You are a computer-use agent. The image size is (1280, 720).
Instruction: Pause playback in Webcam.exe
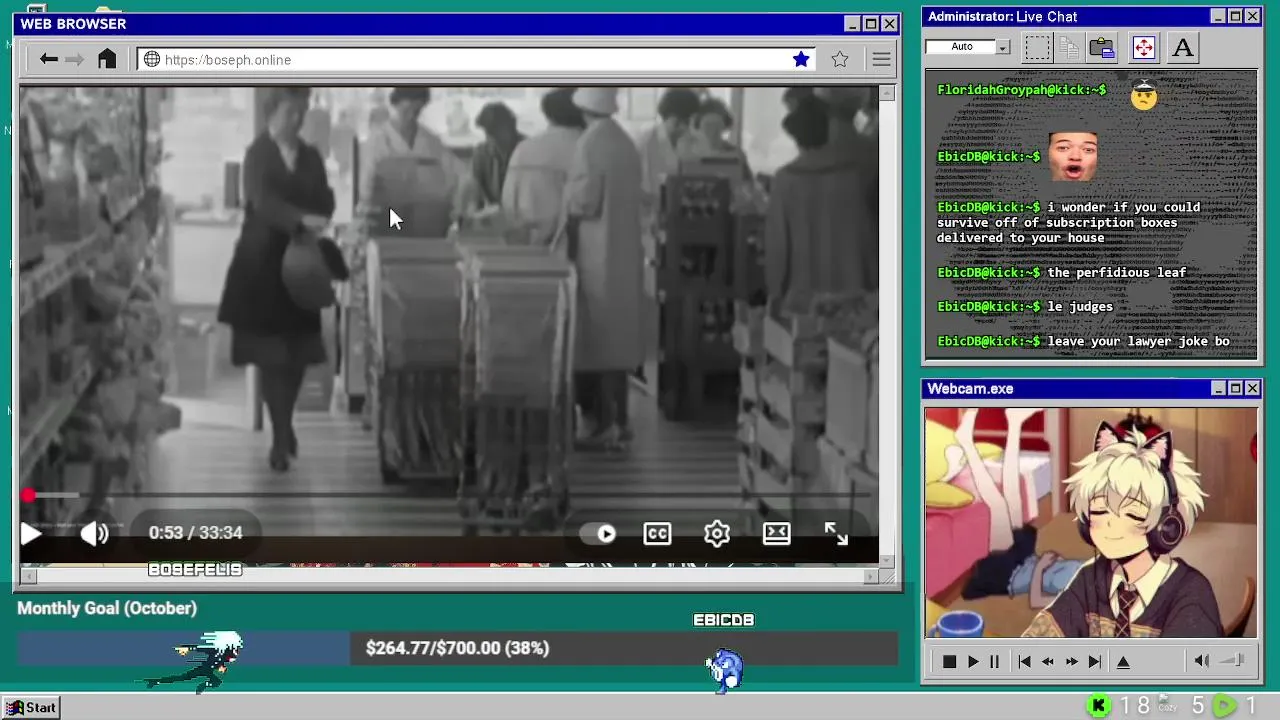pos(994,661)
